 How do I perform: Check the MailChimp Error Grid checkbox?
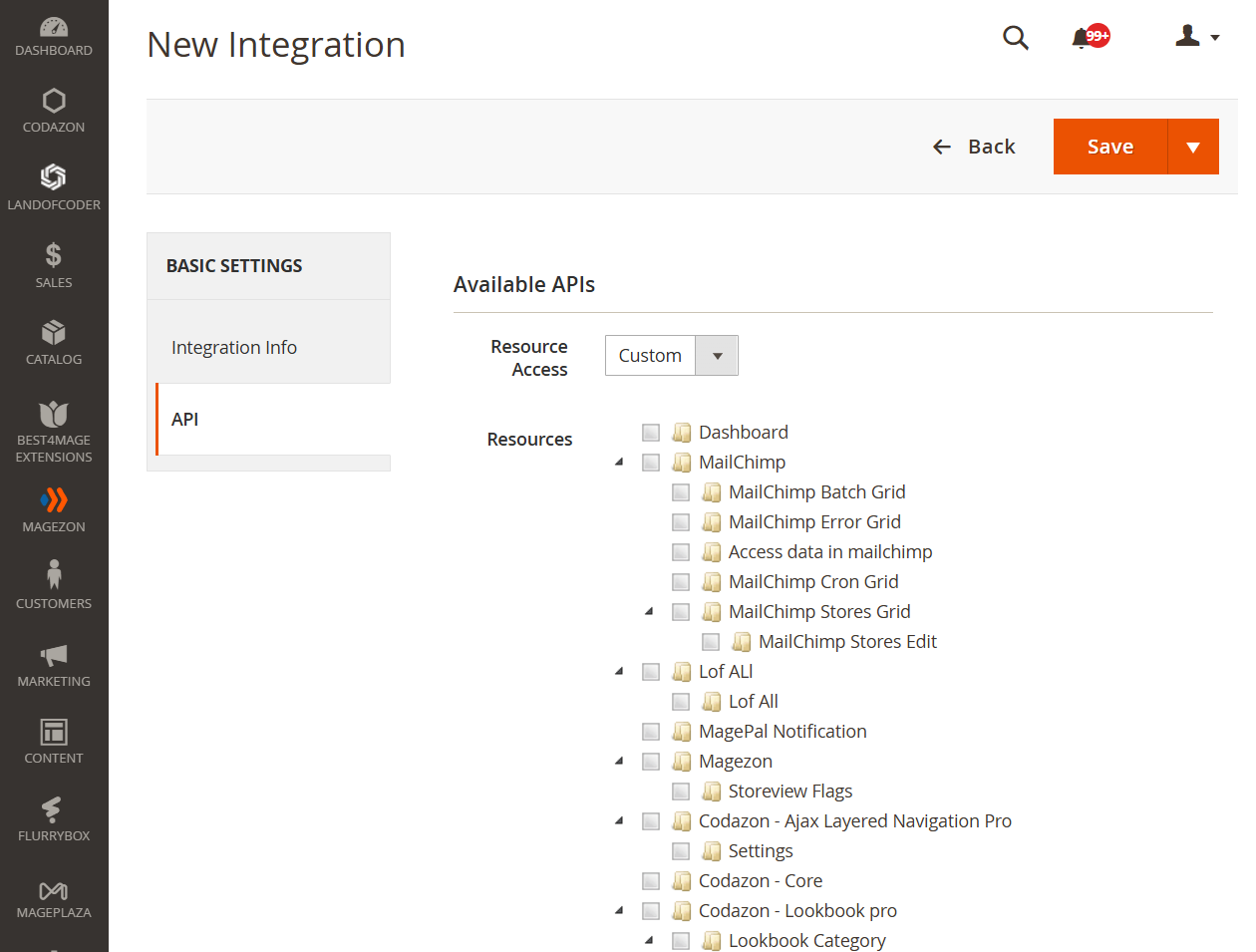[681, 522]
